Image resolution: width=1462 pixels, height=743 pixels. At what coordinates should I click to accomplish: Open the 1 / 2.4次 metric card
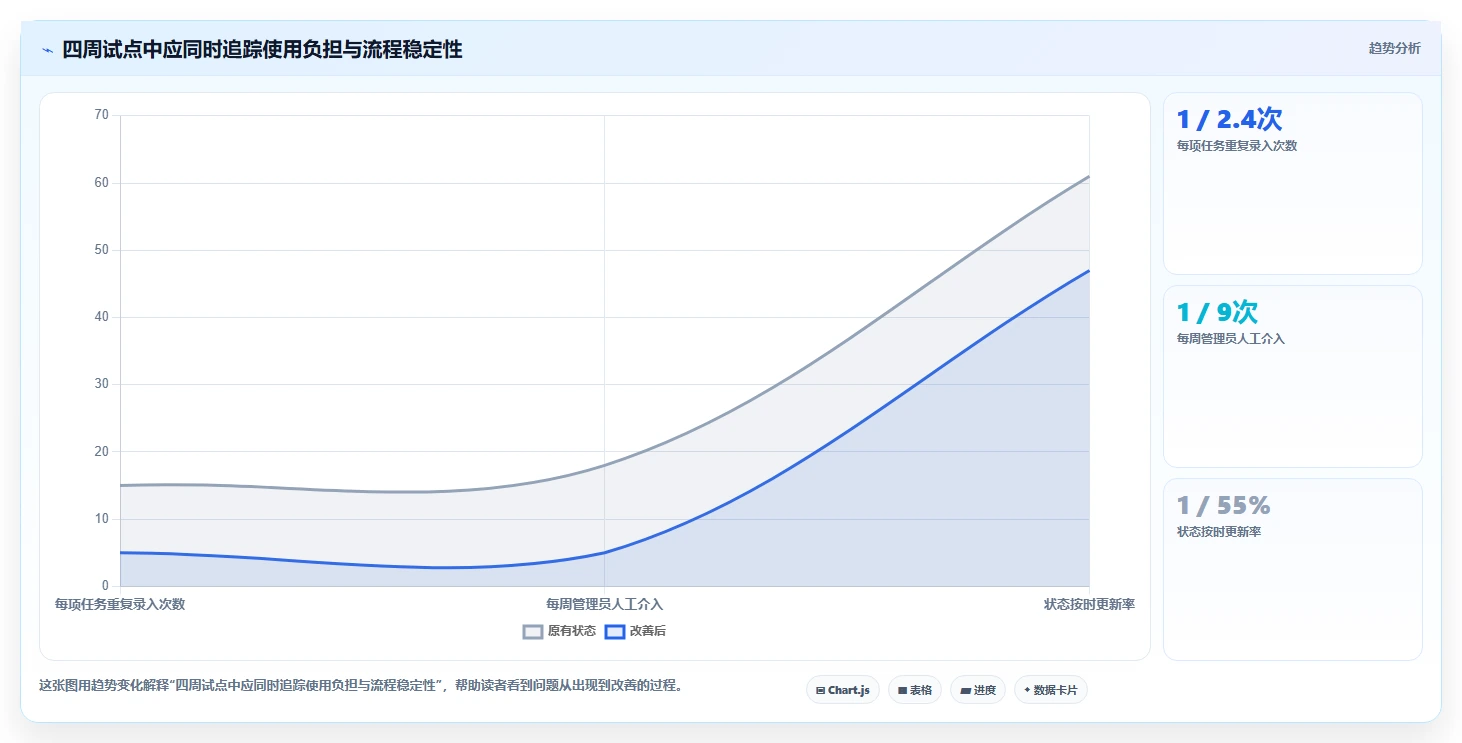coord(1292,183)
